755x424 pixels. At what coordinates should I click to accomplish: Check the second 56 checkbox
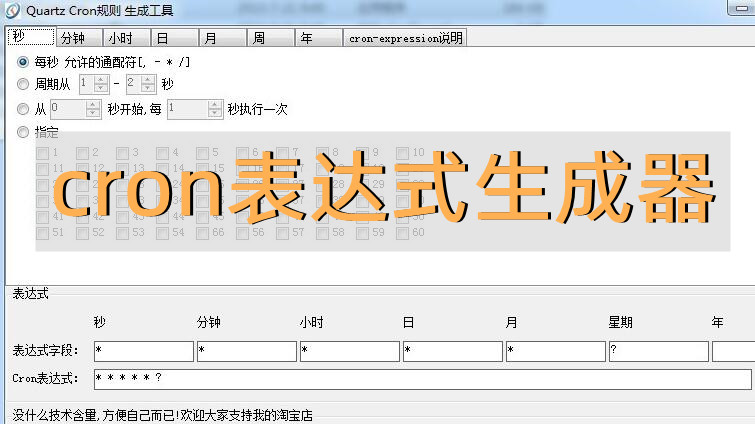(243, 233)
